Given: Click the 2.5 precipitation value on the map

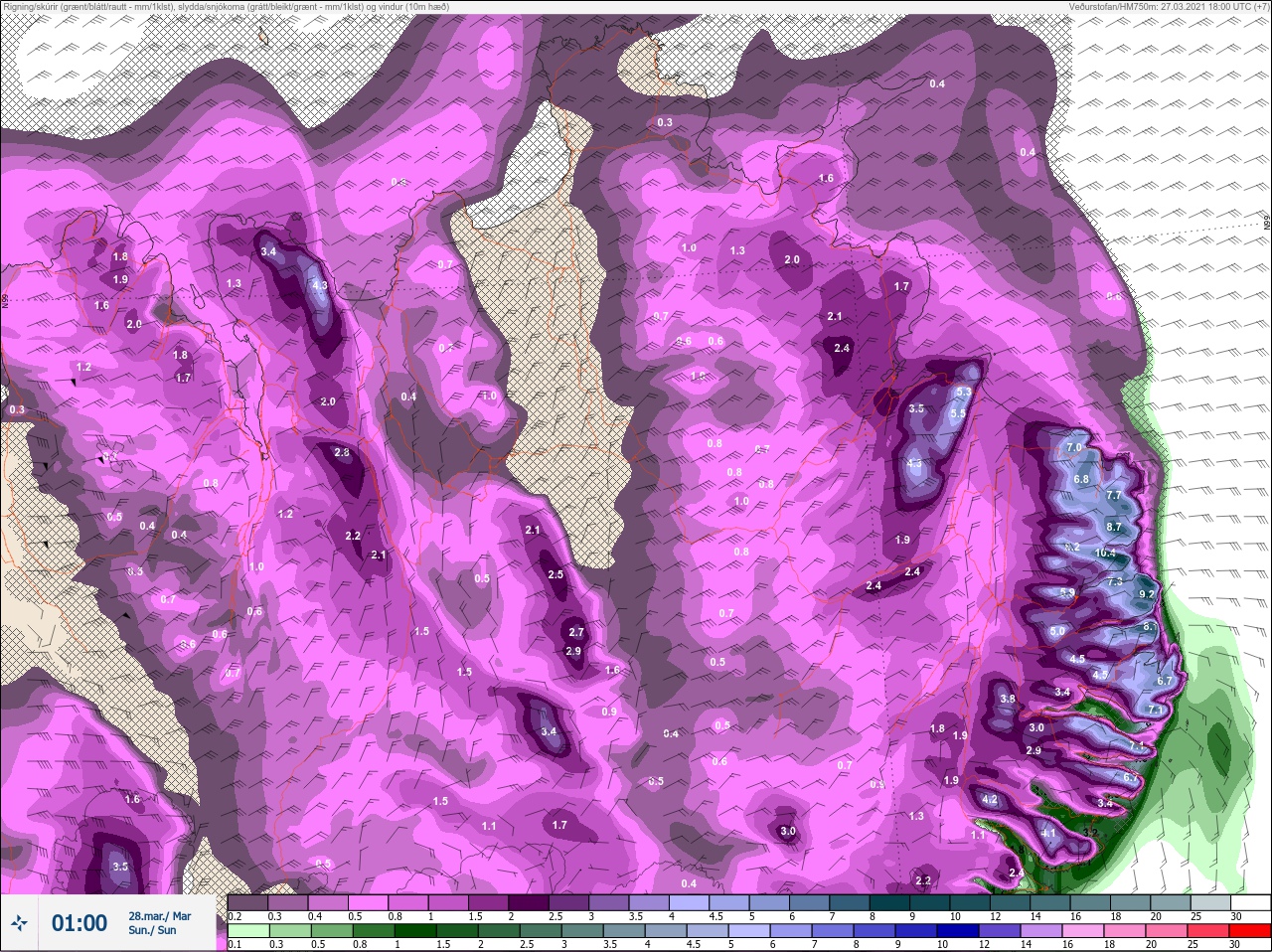Looking at the screenshot, I should tap(556, 574).
